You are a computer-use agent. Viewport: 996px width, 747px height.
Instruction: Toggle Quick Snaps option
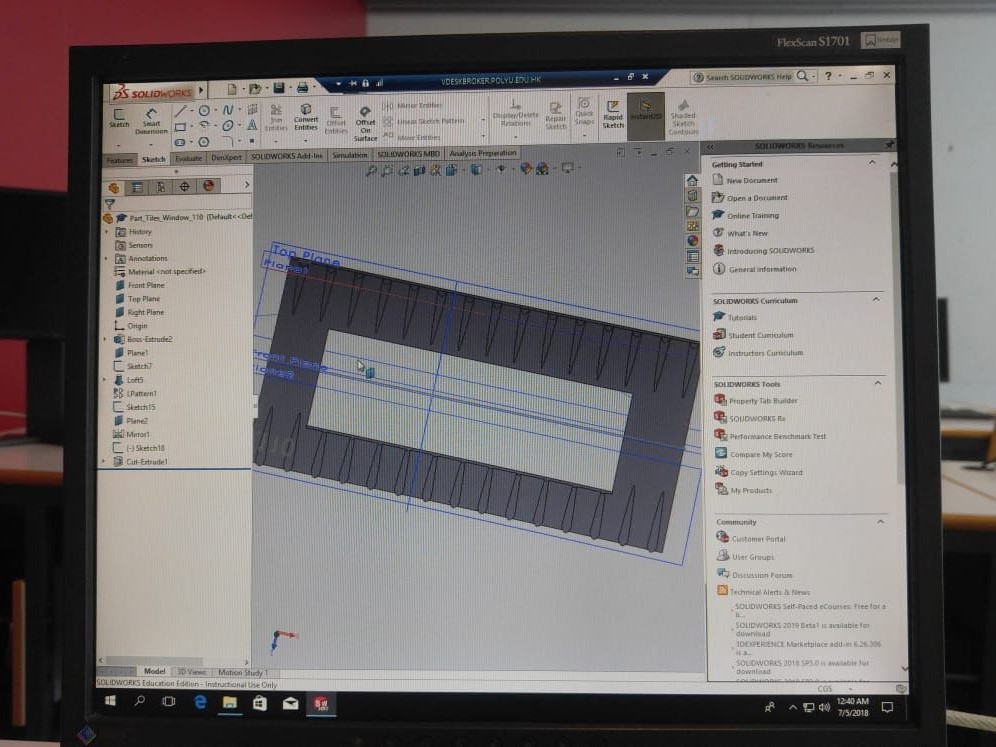click(x=584, y=111)
